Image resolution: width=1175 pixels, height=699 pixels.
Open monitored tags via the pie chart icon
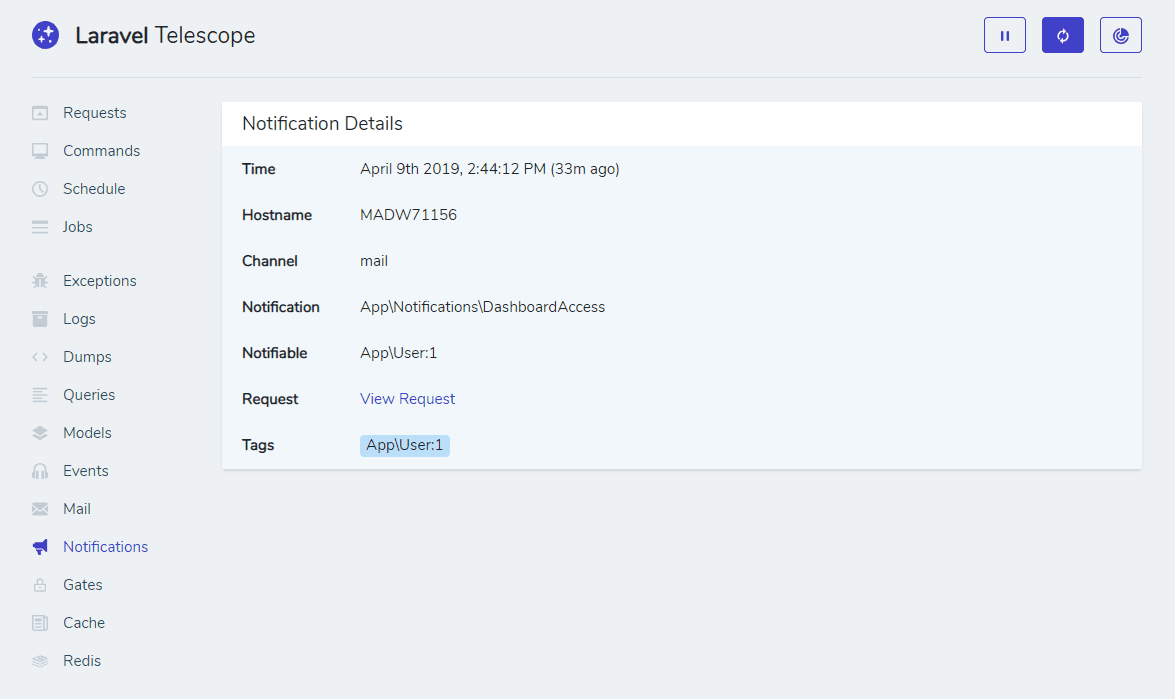[1120, 34]
